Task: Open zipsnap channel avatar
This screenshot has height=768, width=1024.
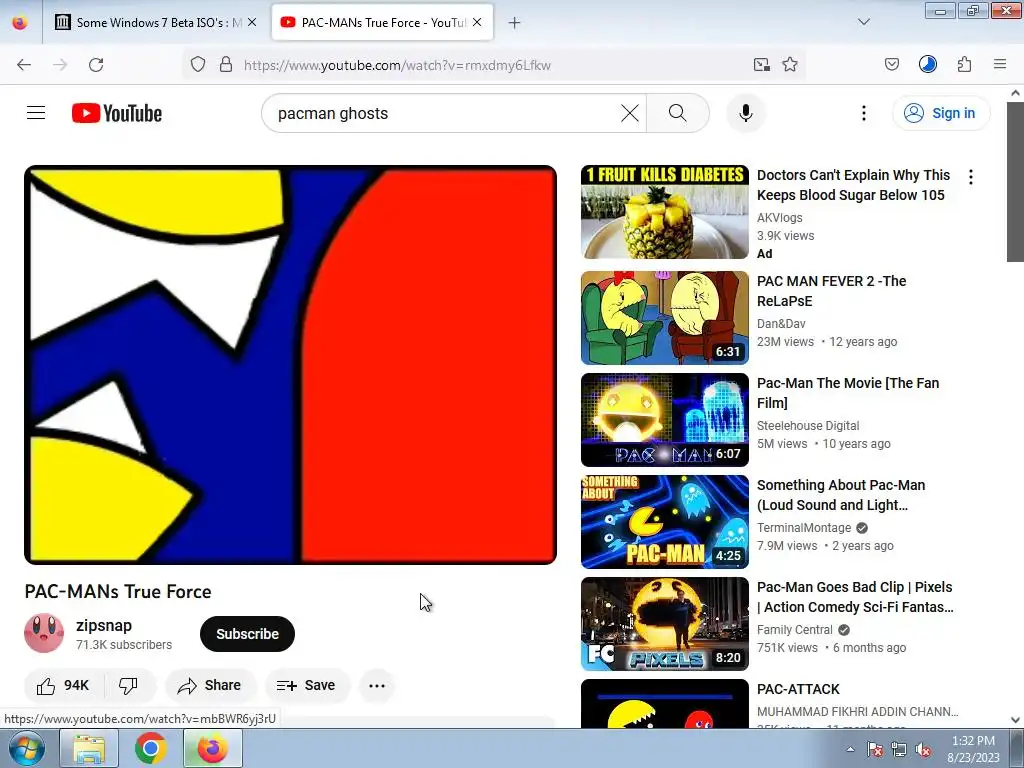Action: (x=44, y=633)
